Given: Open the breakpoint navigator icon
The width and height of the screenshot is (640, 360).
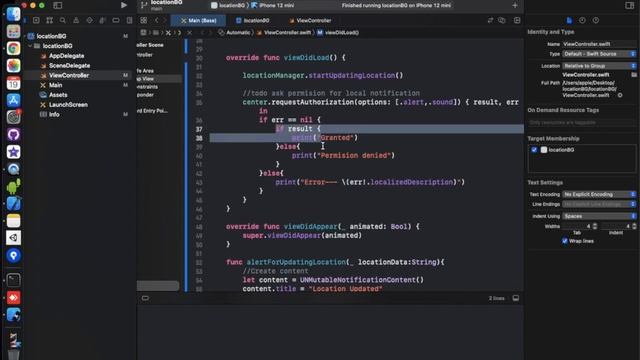Looking at the screenshot, I should click(x=116, y=20).
